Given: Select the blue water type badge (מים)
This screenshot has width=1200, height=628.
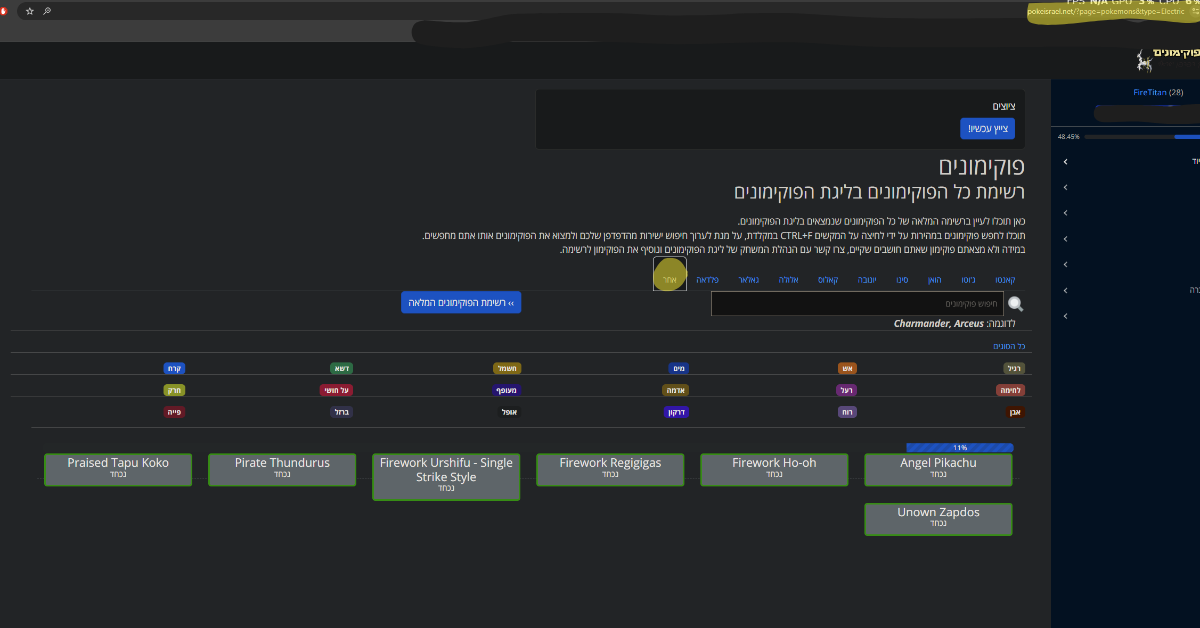Looking at the screenshot, I should pos(678,369).
